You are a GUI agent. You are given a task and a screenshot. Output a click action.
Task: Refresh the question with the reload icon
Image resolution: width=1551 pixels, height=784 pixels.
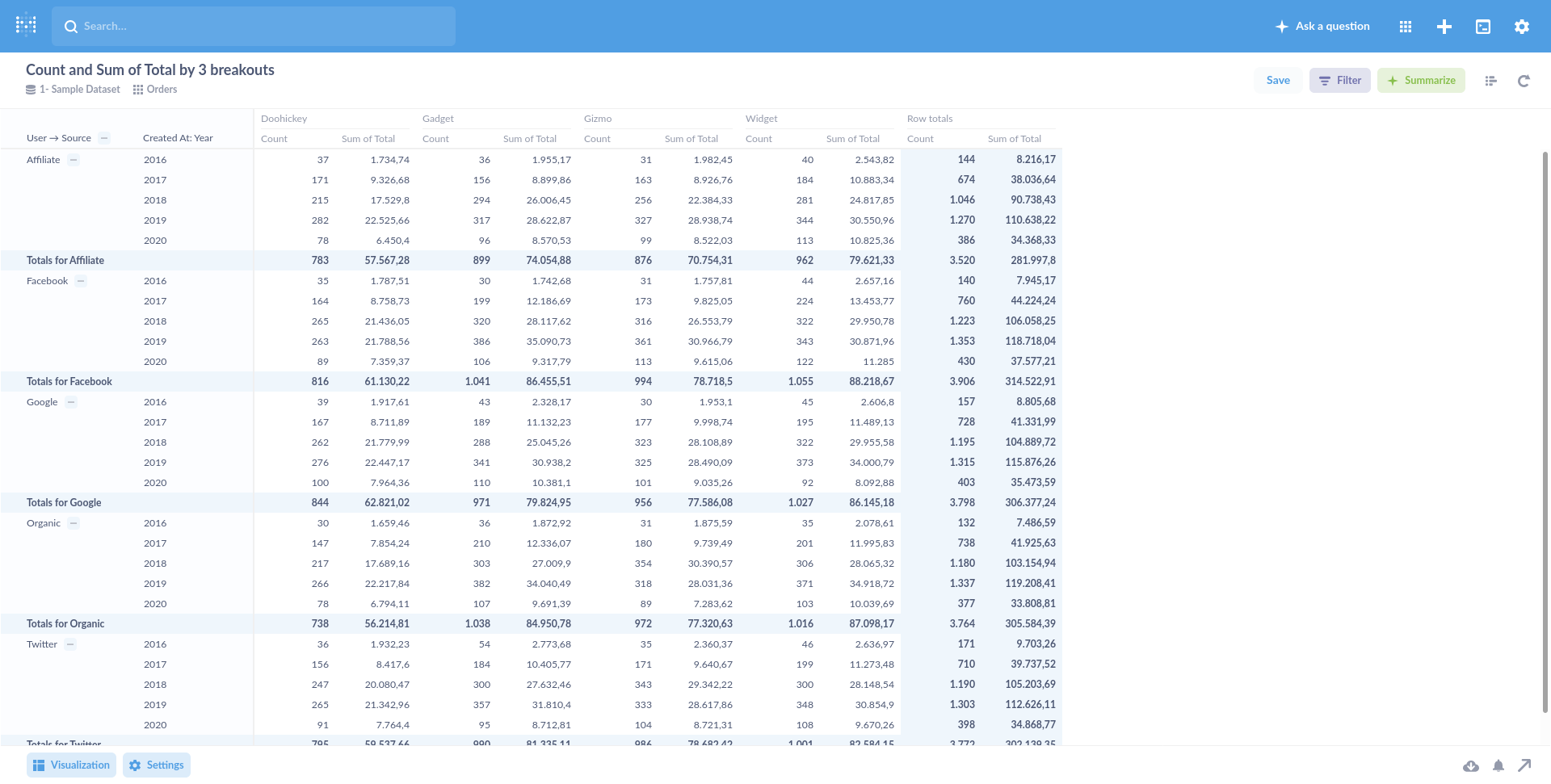(1523, 81)
